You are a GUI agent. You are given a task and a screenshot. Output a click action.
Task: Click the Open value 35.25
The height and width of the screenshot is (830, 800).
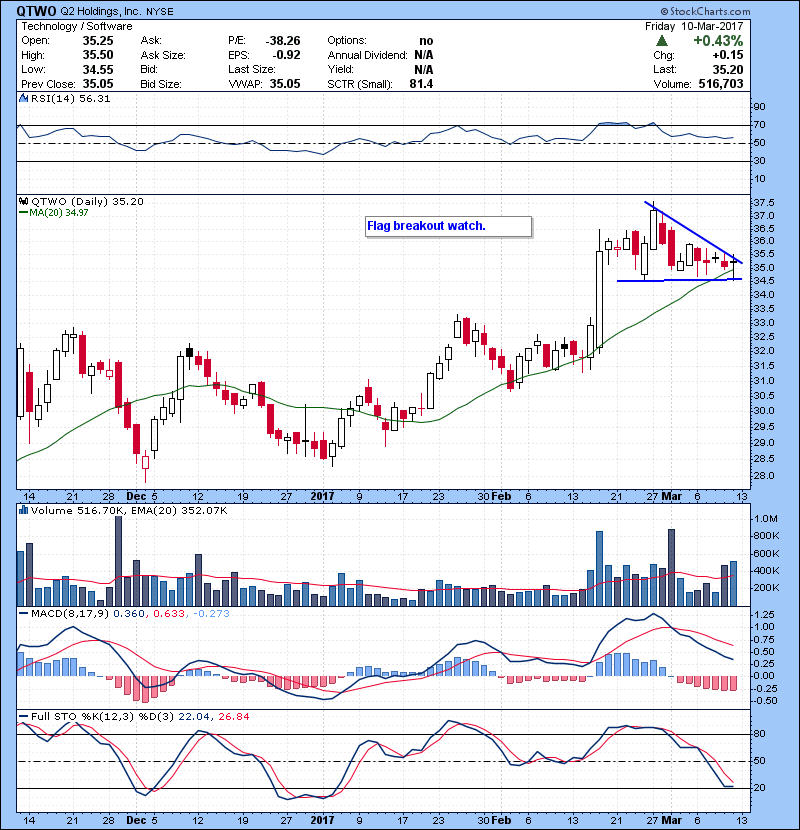[98, 41]
